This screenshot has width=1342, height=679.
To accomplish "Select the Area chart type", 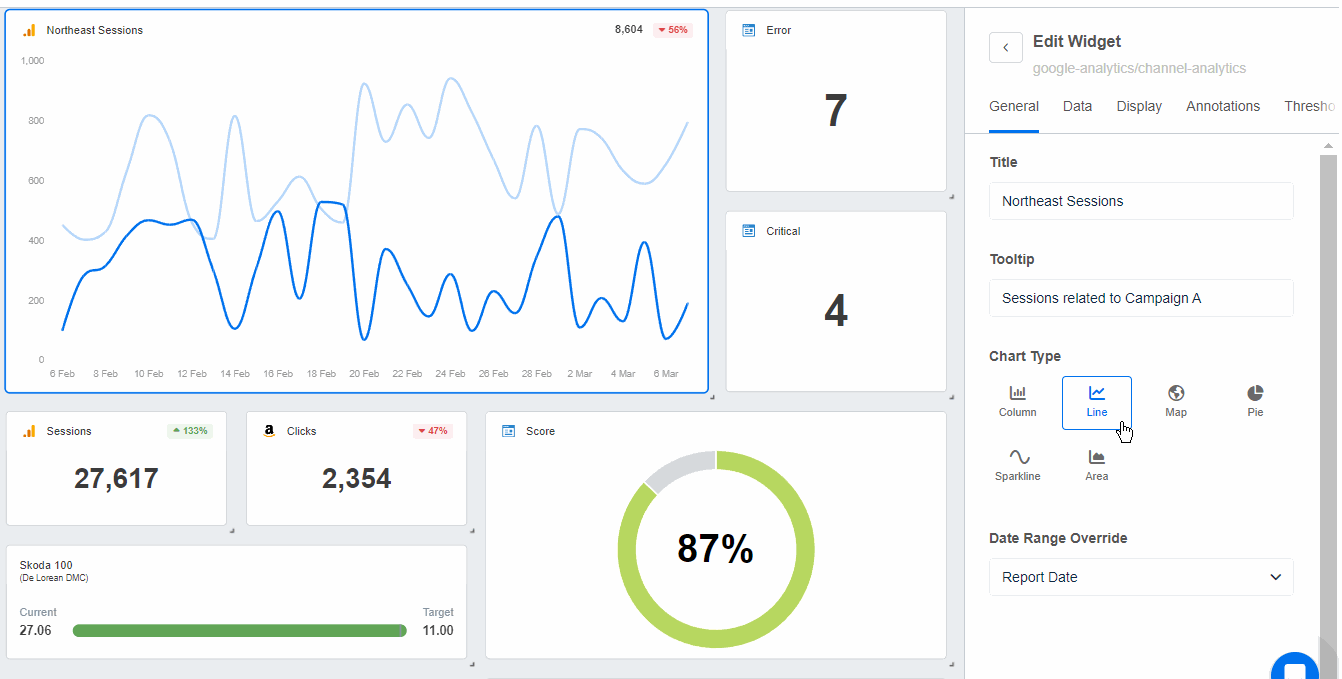I will point(1096,465).
